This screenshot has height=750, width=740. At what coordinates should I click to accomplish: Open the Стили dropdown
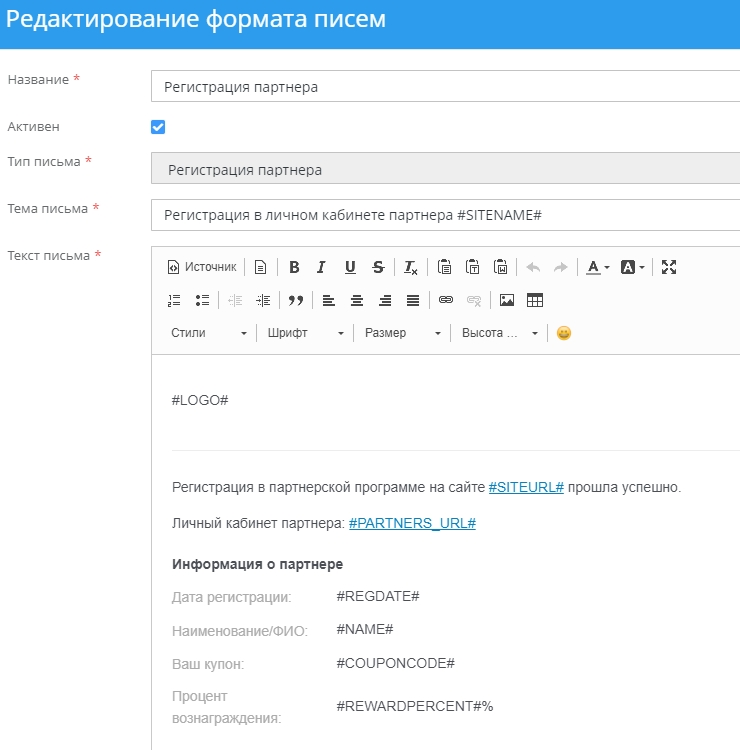pyautogui.click(x=208, y=333)
